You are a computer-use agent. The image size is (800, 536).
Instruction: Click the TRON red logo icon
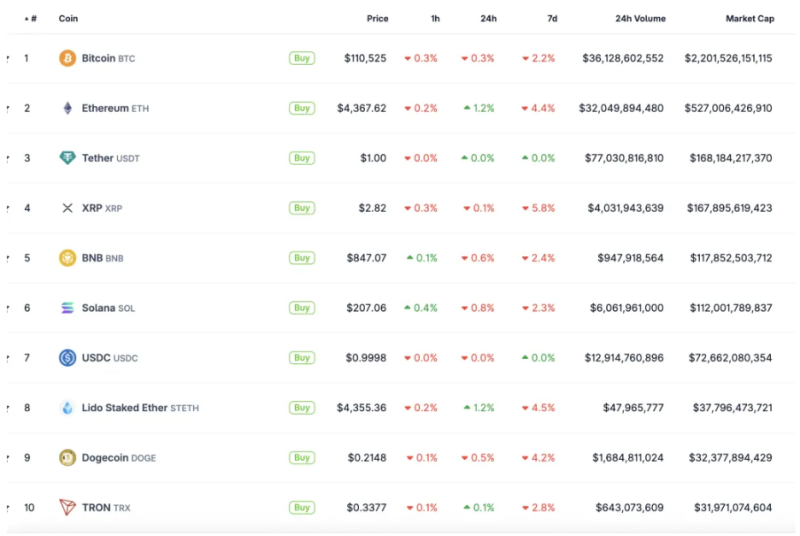67,508
